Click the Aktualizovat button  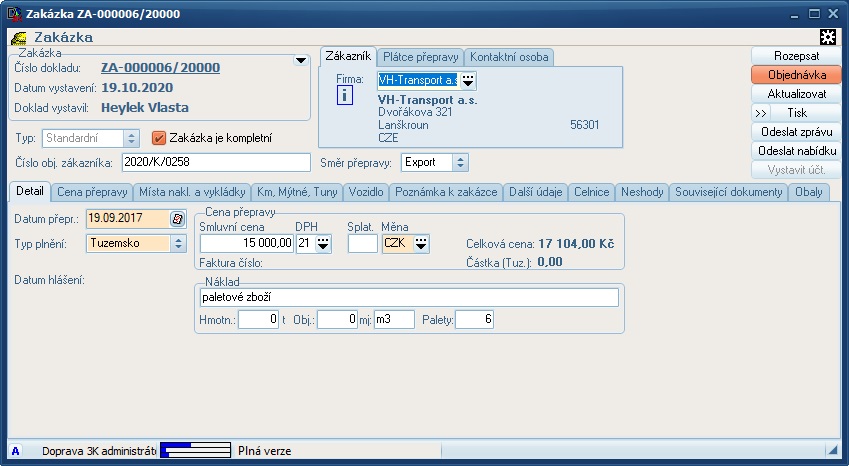tap(796, 94)
